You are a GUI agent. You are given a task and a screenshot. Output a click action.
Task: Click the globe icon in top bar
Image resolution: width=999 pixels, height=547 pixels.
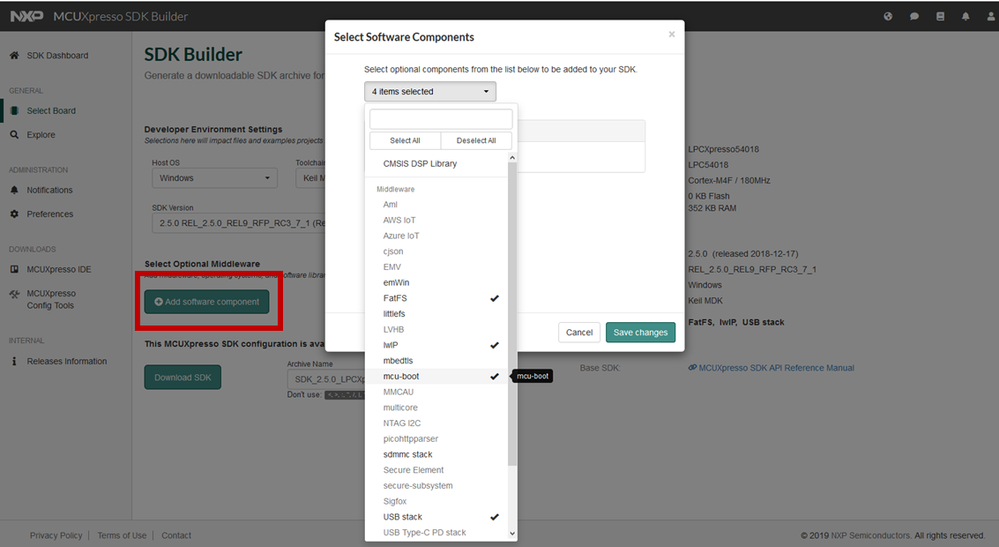[x=888, y=17]
